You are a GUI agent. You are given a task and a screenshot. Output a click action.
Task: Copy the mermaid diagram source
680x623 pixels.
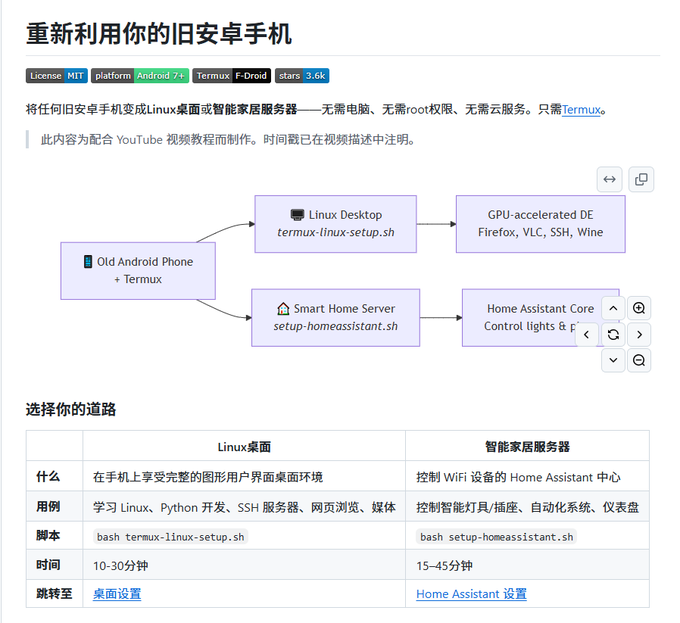pos(641,179)
